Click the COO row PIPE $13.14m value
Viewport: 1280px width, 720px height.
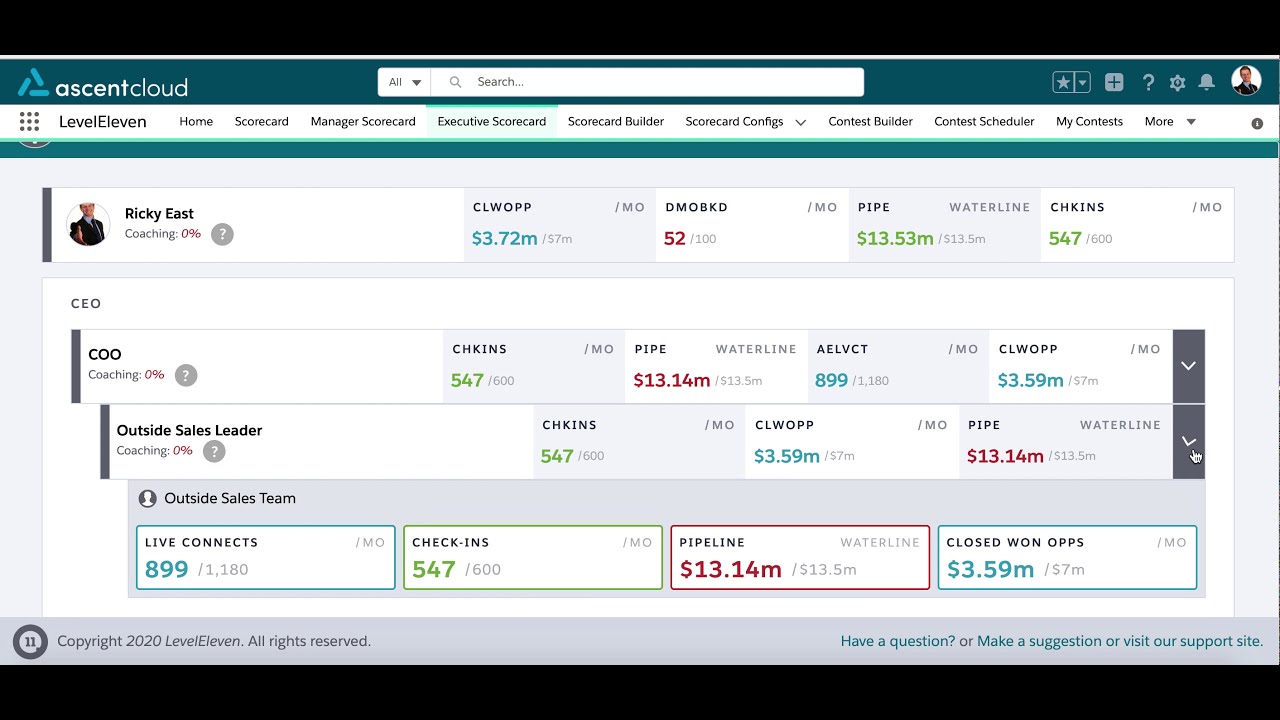[x=672, y=380]
